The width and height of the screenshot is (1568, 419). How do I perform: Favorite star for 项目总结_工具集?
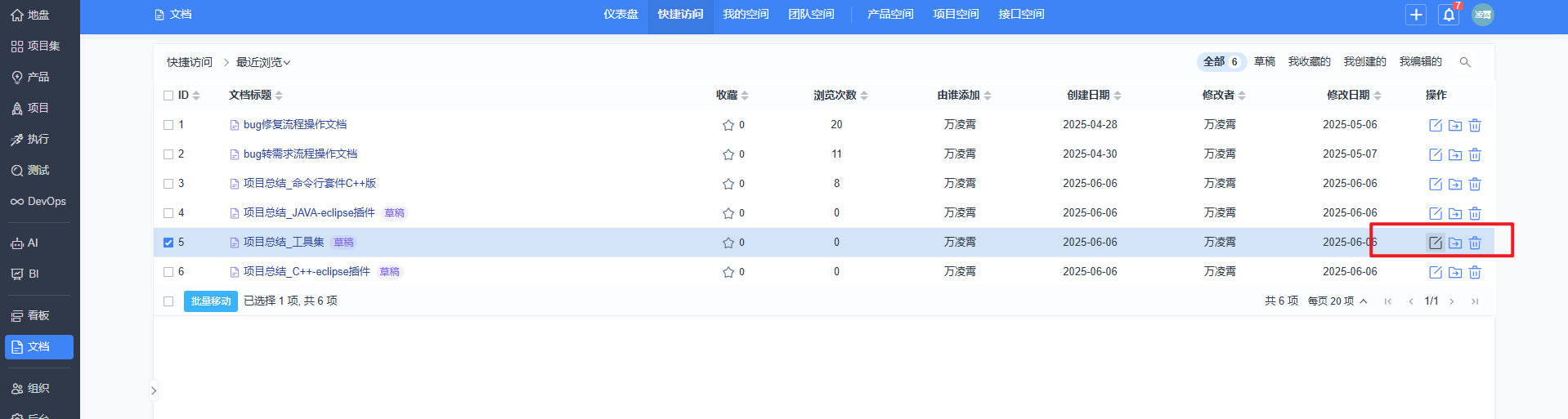728,243
